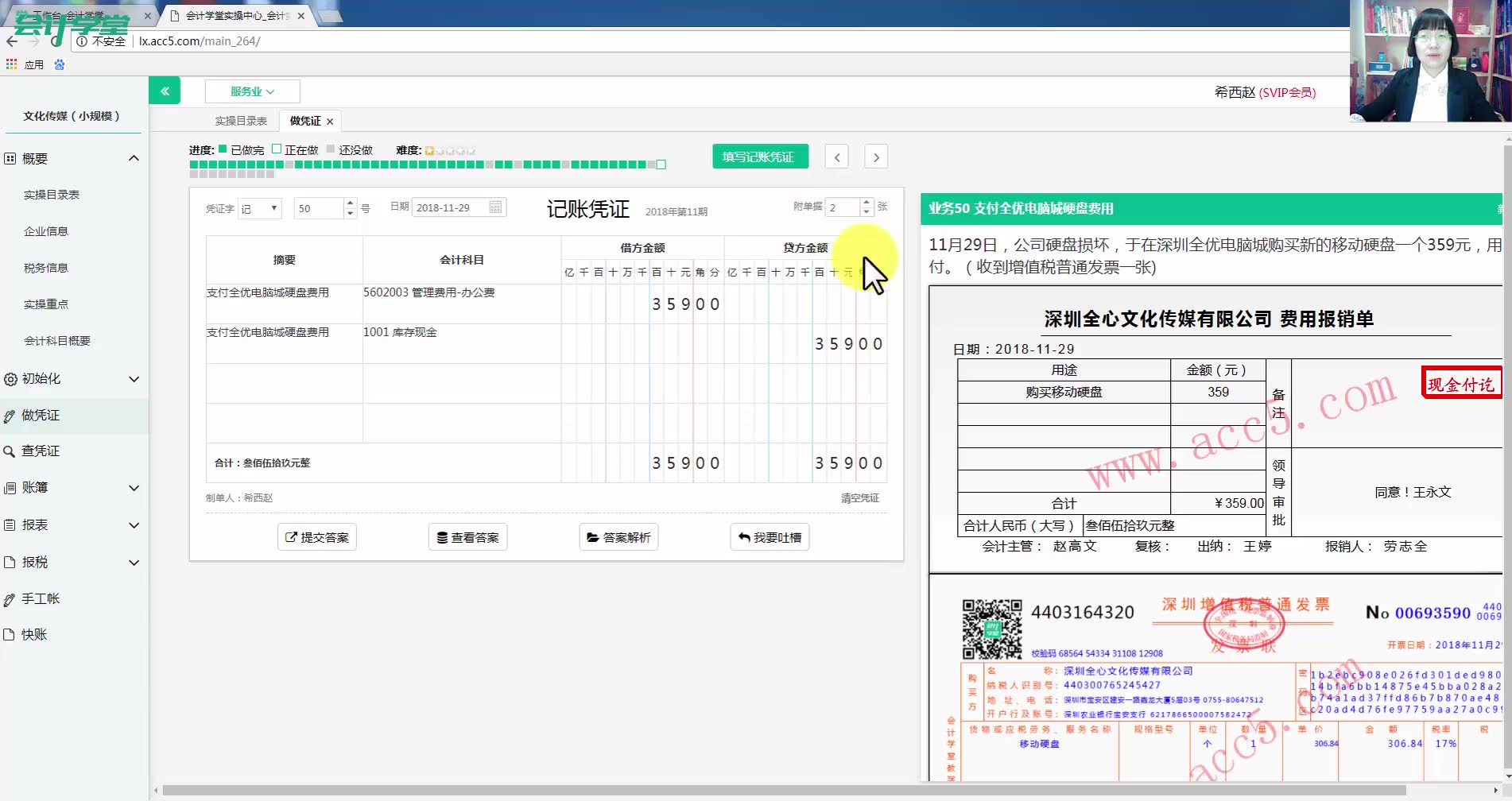Increase the 附单据 count with the stepper
This screenshot has height=801, width=1512.
(866, 202)
